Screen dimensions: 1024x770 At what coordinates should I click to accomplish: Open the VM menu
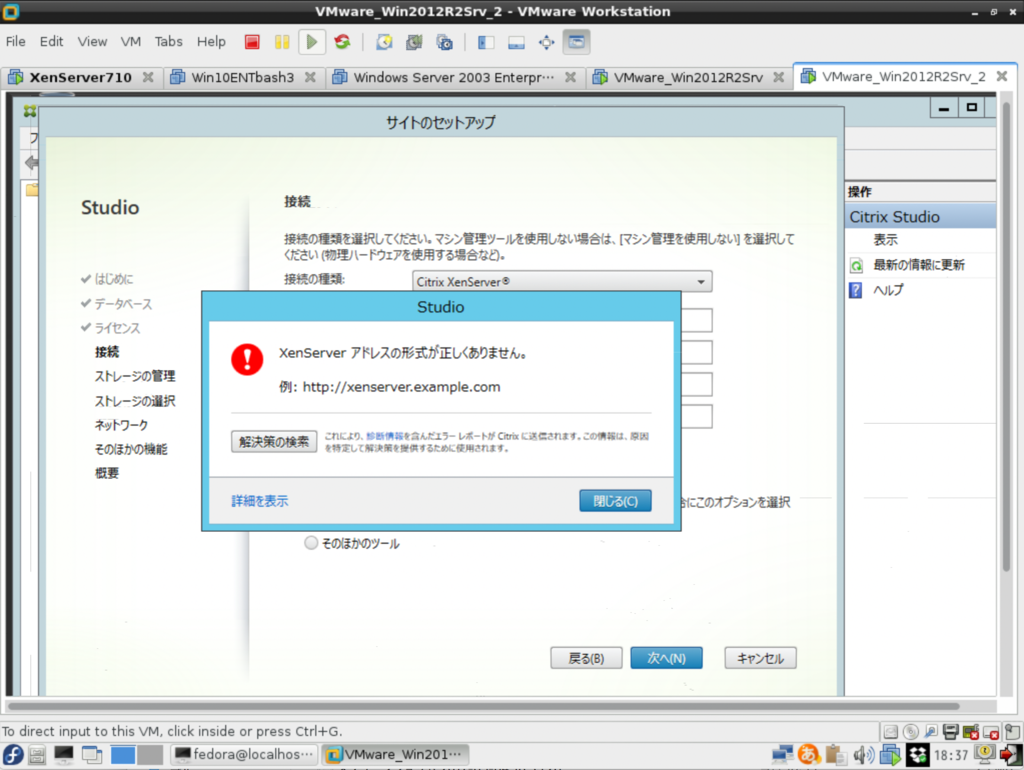click(131, 42)
